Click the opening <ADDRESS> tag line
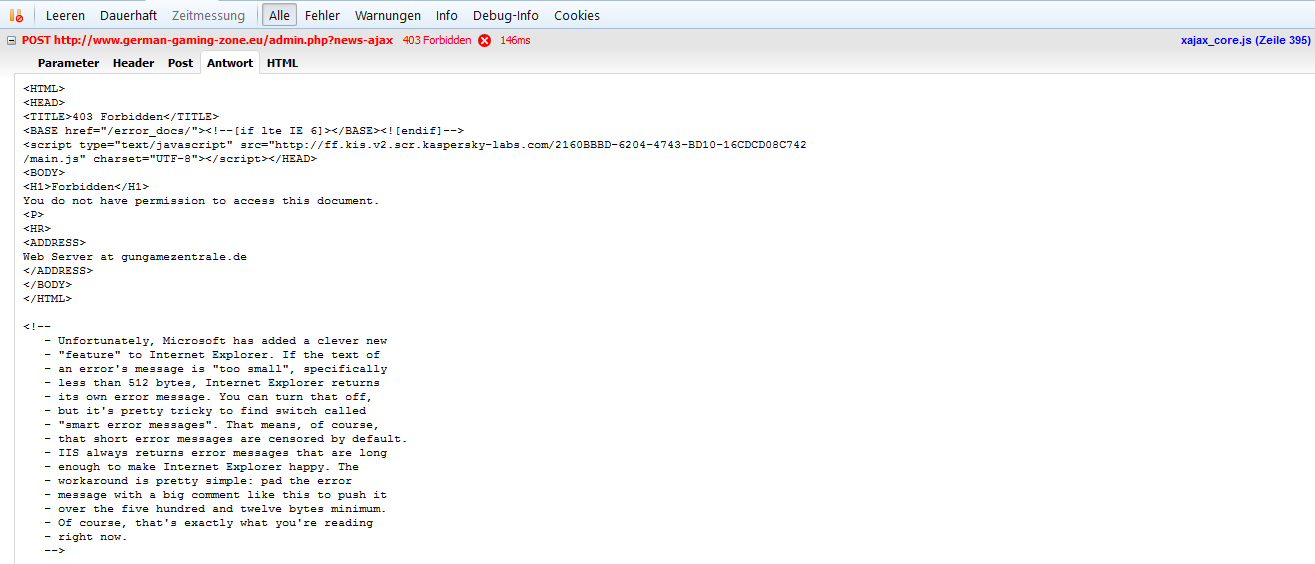This screenshot has height=564, width=1315. pyautogui.click(x=55, y=243)
